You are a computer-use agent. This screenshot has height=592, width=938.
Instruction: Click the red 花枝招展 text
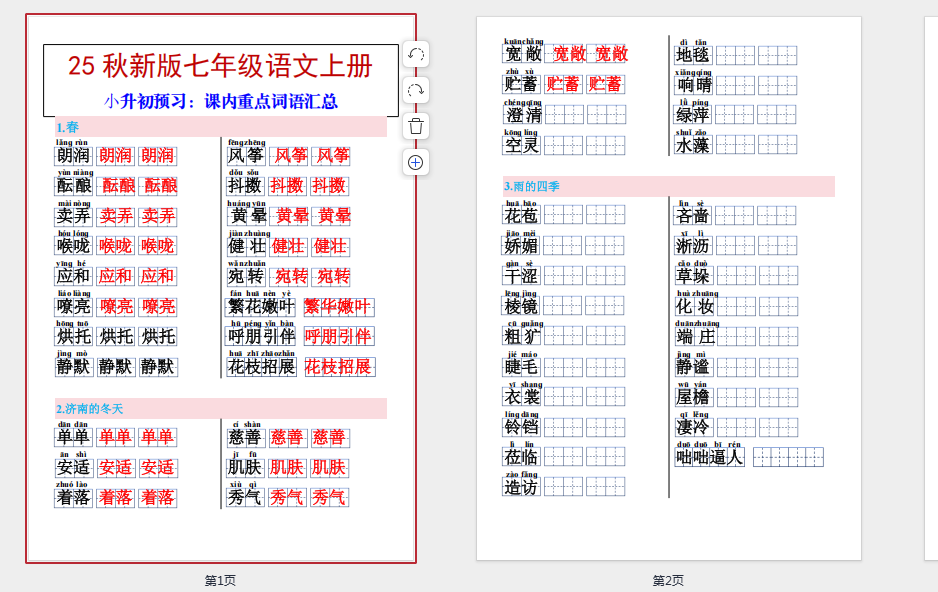coord(339,367)
